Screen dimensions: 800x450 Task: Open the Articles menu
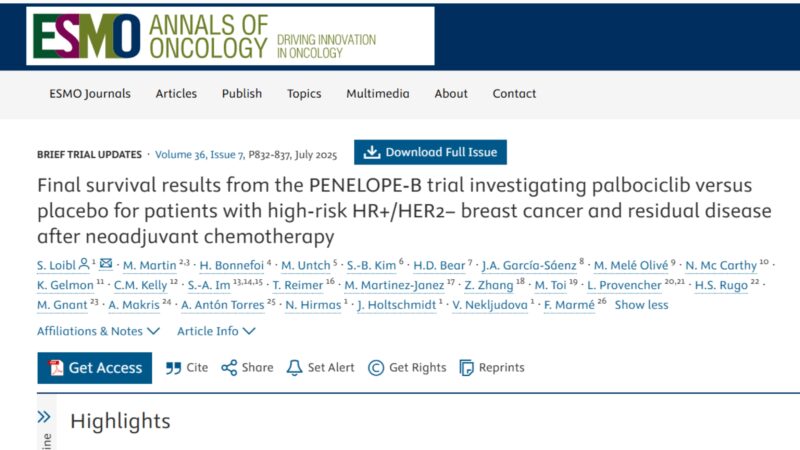176,93
